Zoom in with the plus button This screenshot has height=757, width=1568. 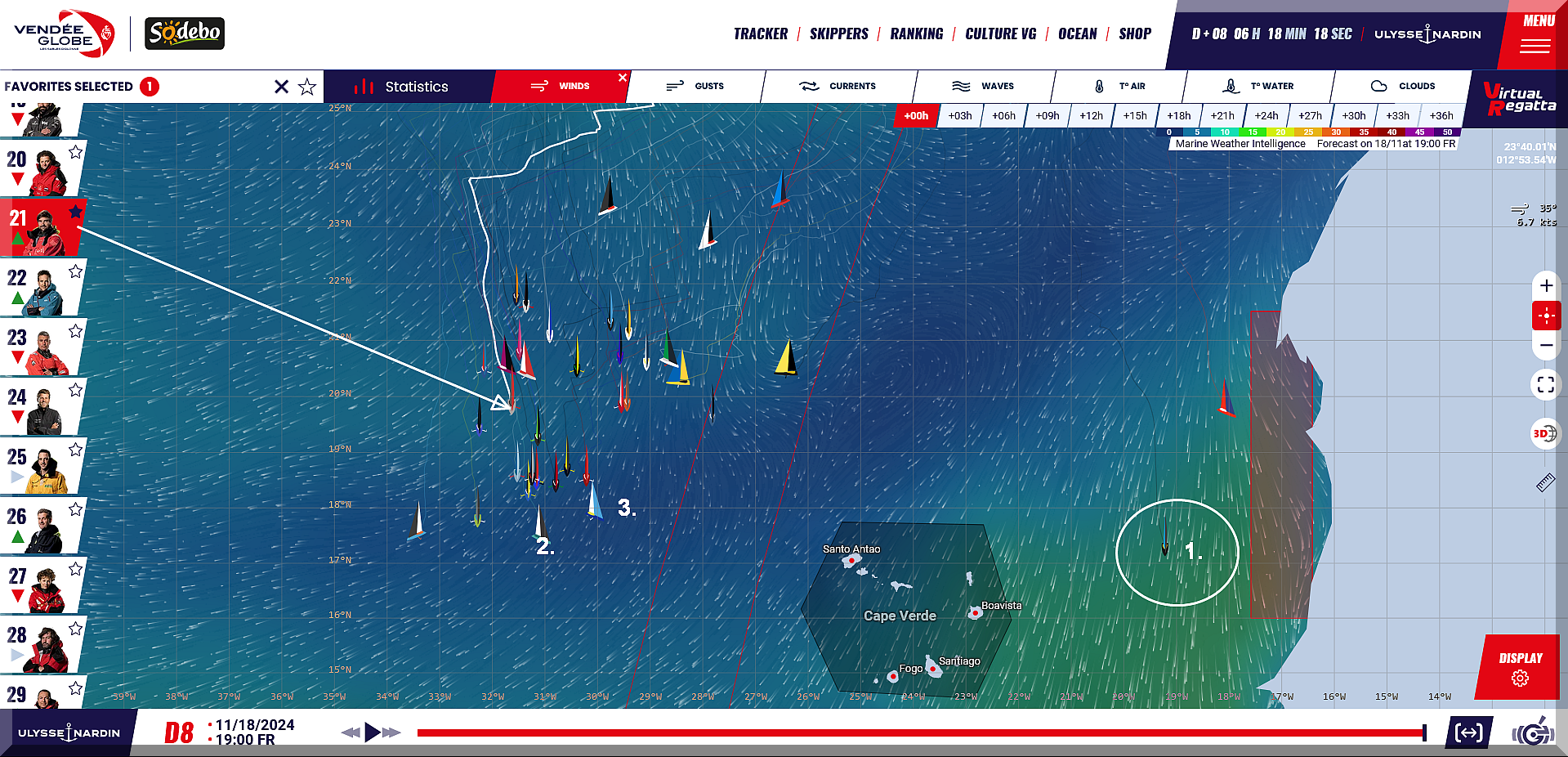[1546, 285]
